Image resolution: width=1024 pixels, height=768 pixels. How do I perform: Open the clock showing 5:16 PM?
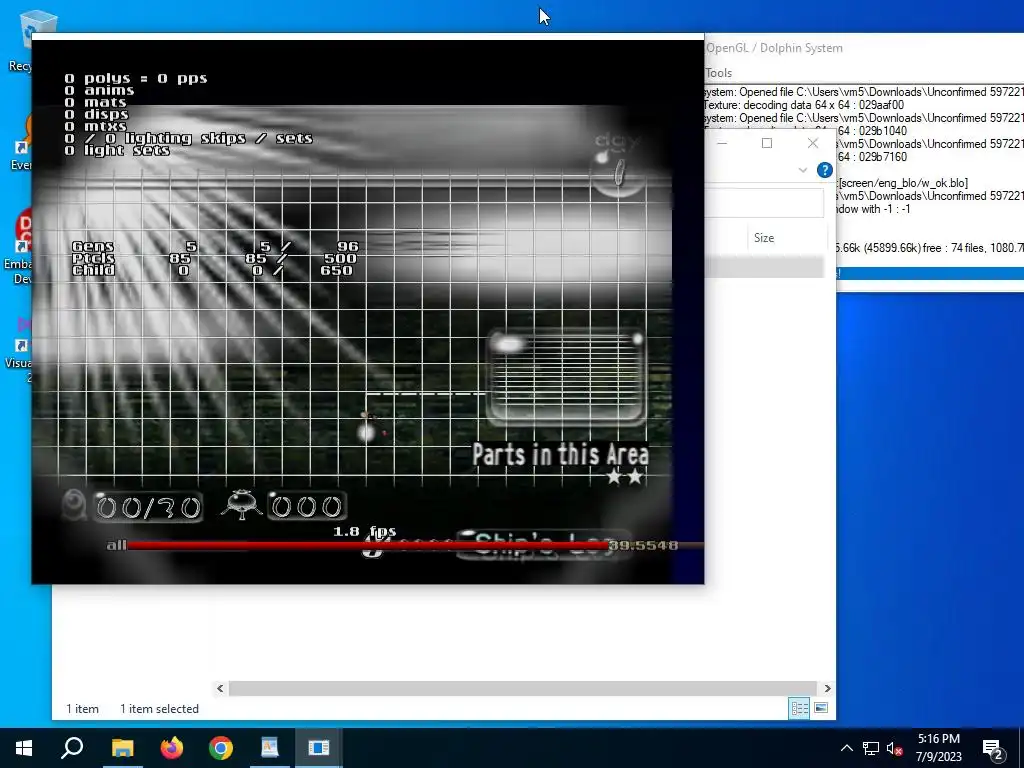point(938,748)
